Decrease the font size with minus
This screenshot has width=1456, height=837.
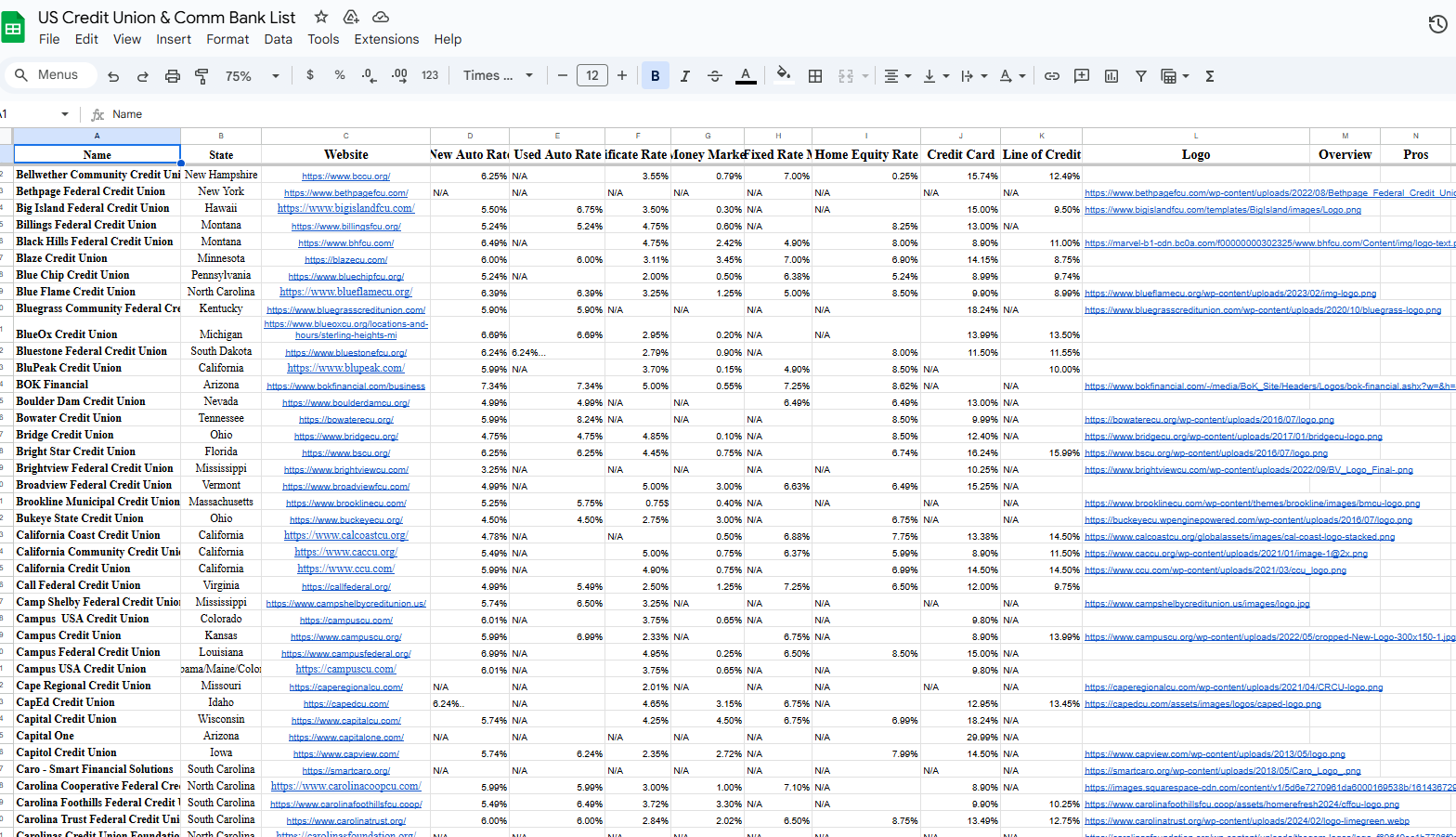[562, 75]
